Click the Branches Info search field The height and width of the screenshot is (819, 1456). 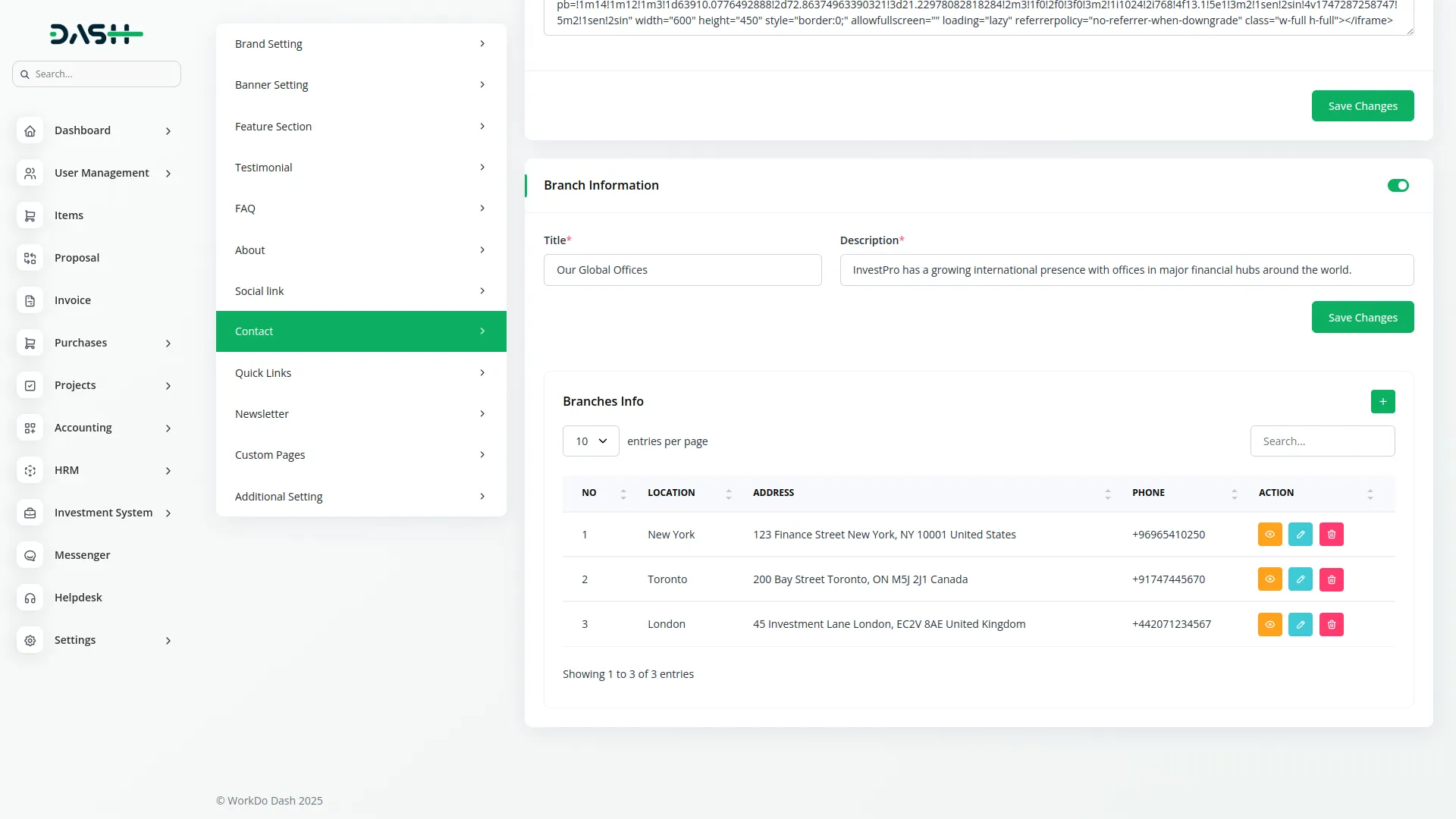pos(1322,441)
